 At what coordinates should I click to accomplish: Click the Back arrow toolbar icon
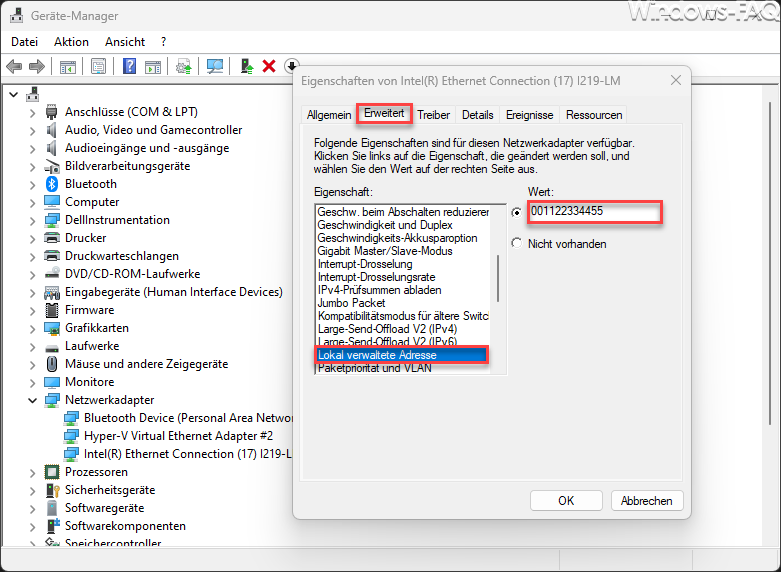pyautogui.click(x=14, y=66)
